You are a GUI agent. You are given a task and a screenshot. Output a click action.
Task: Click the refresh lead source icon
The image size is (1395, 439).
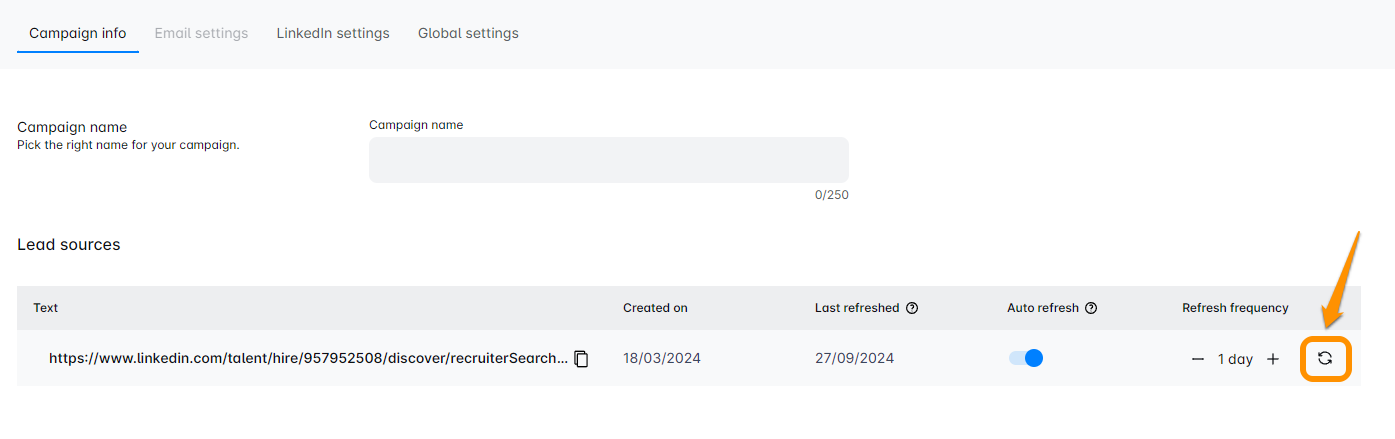(x=1325, y=358)
